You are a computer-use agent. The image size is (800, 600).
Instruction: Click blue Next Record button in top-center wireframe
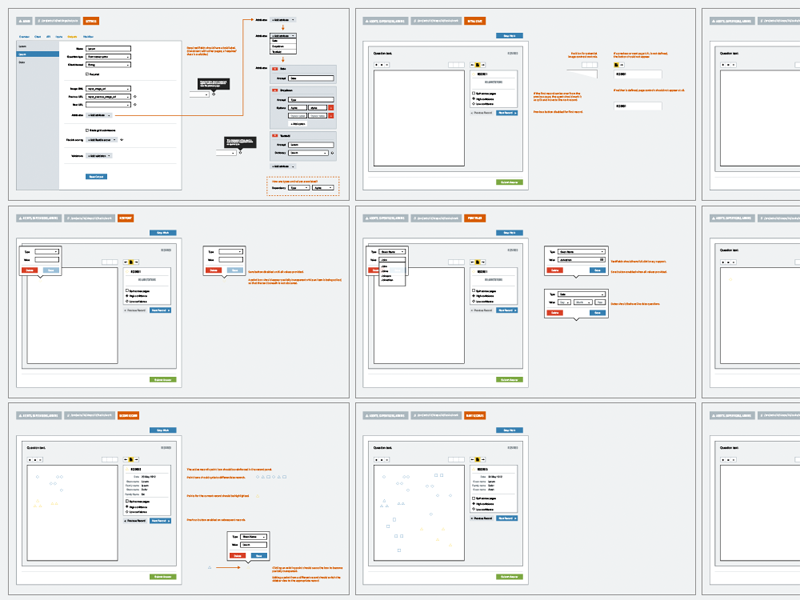507,113
